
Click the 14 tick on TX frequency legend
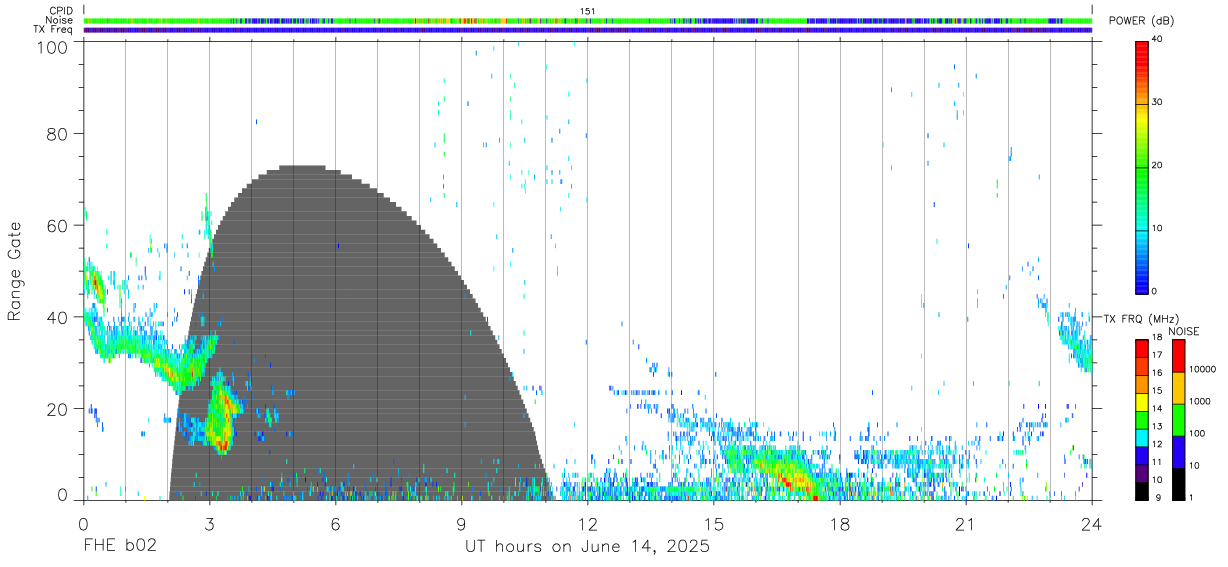[1159, 408]
